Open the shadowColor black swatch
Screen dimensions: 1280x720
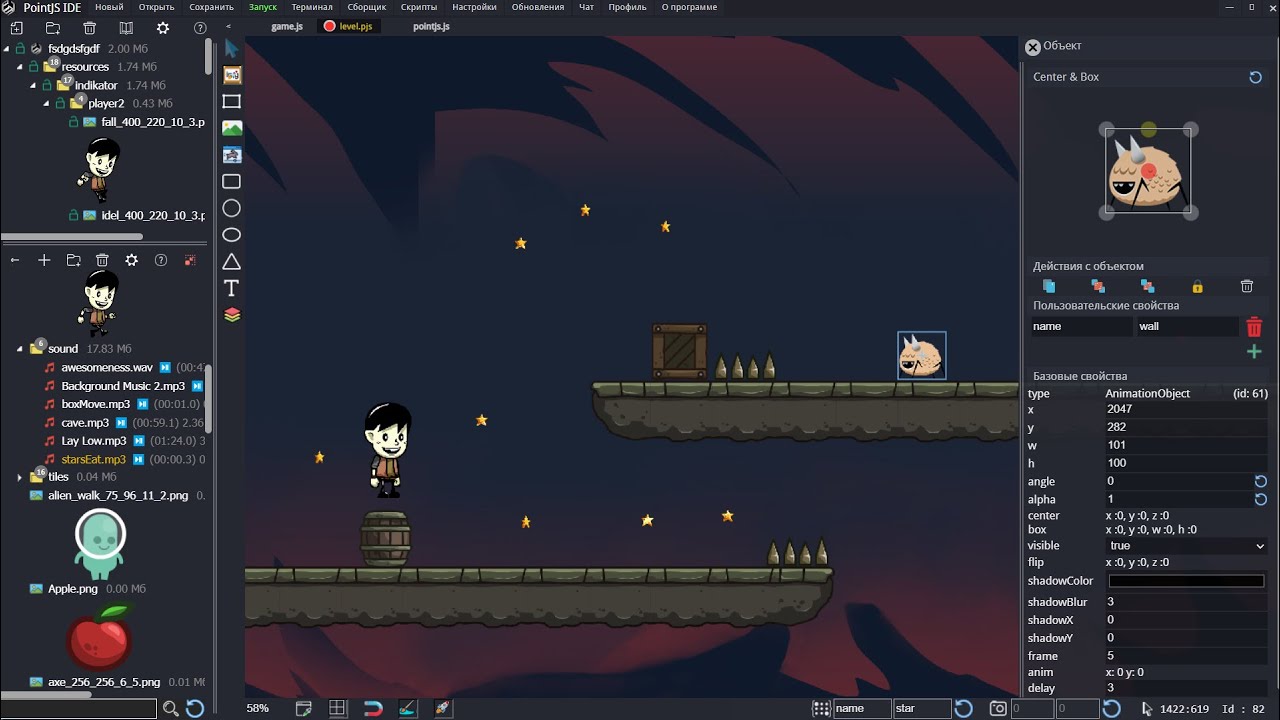[x=1186, y=581]
